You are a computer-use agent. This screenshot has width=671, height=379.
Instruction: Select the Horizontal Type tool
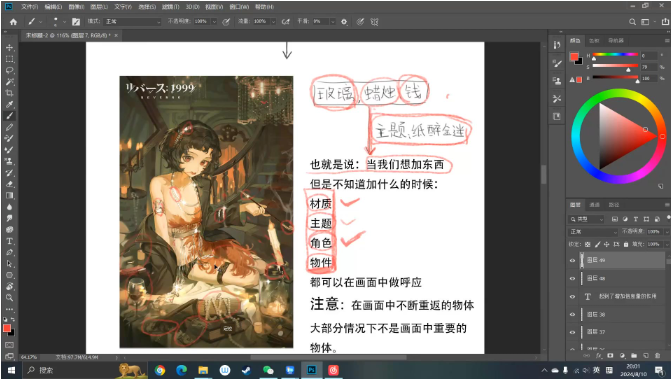point(9,241)
